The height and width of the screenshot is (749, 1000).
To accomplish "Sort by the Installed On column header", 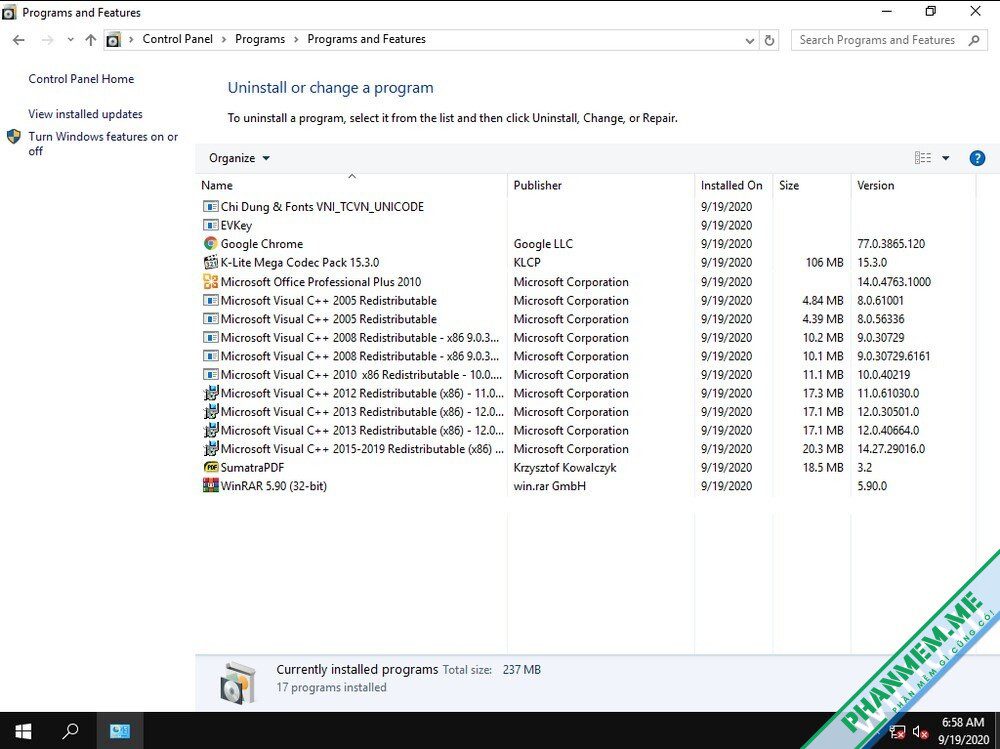I will (733, 185).
